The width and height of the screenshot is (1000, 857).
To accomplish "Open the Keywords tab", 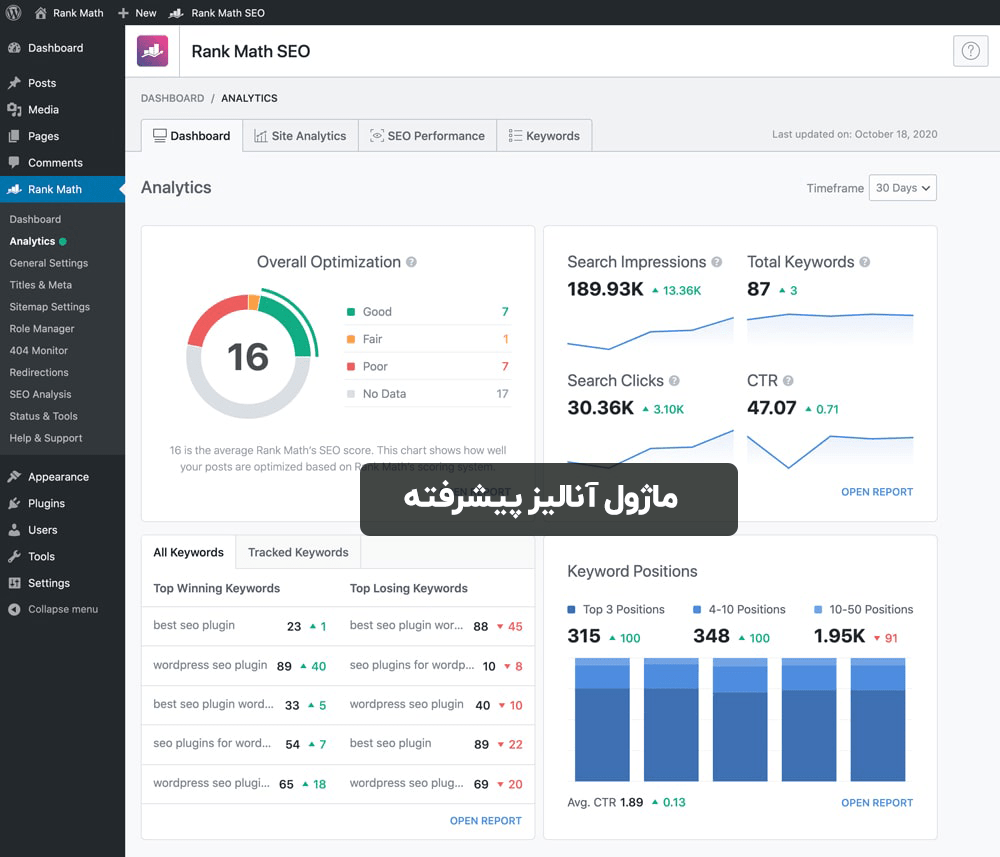I will 544,136.
